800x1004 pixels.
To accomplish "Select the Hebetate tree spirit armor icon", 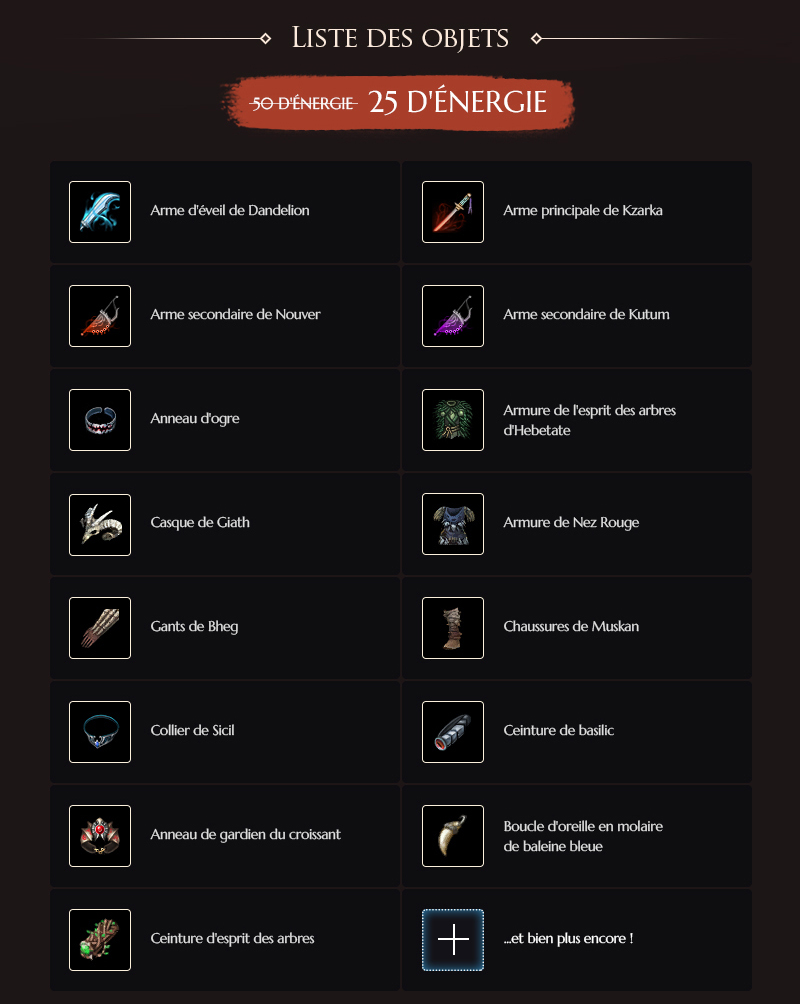I will 453,420.
